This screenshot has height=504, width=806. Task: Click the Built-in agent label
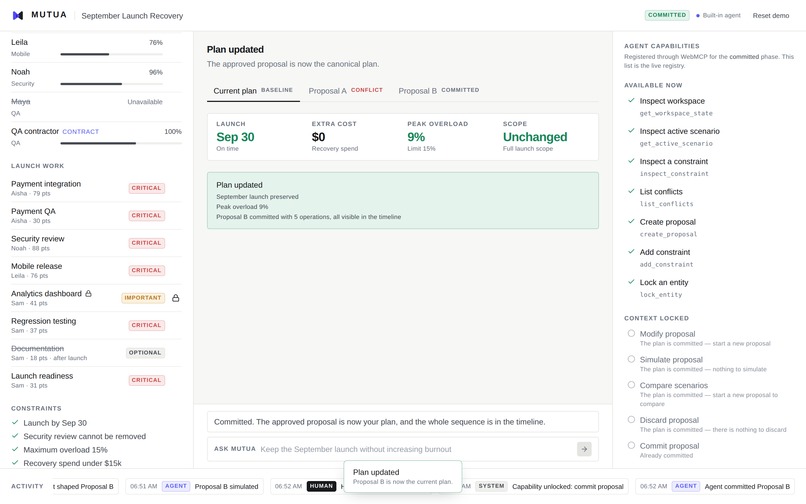721,15
